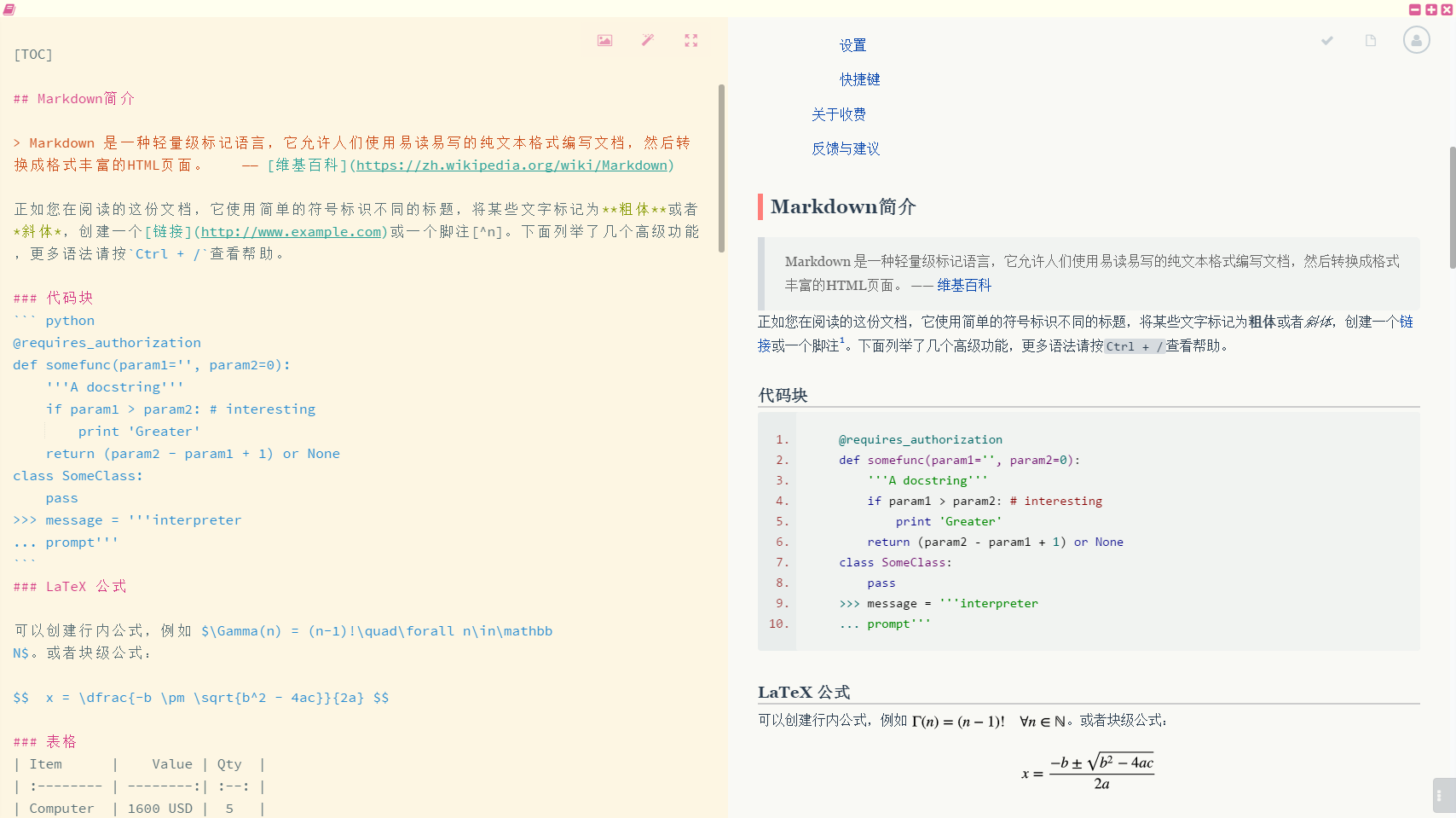Click the rendered quadratic formula in preview
1456x818 pixels.
1089,773
